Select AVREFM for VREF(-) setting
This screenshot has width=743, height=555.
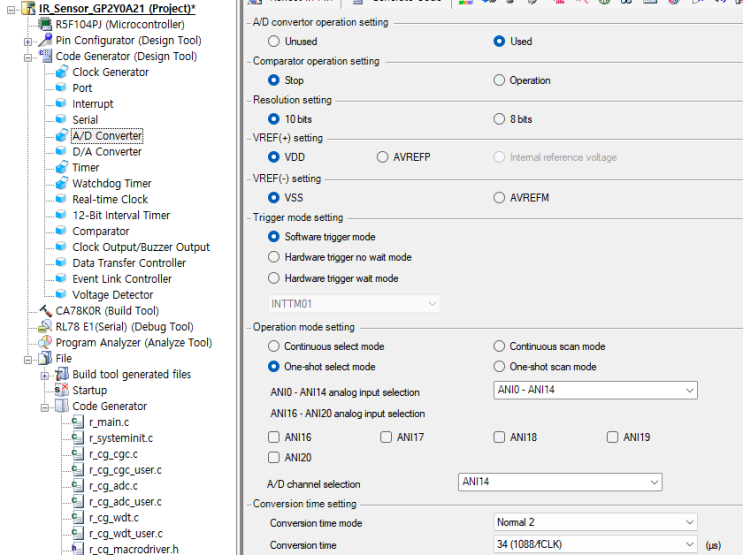(x=499, y=198)
